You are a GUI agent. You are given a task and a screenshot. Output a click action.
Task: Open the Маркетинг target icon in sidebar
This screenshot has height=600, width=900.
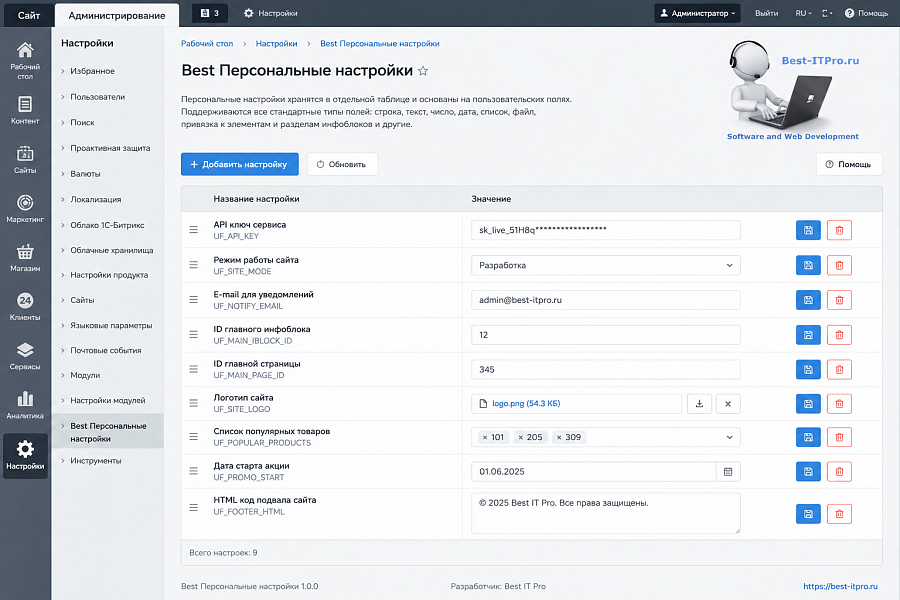(x=25, y=202)
